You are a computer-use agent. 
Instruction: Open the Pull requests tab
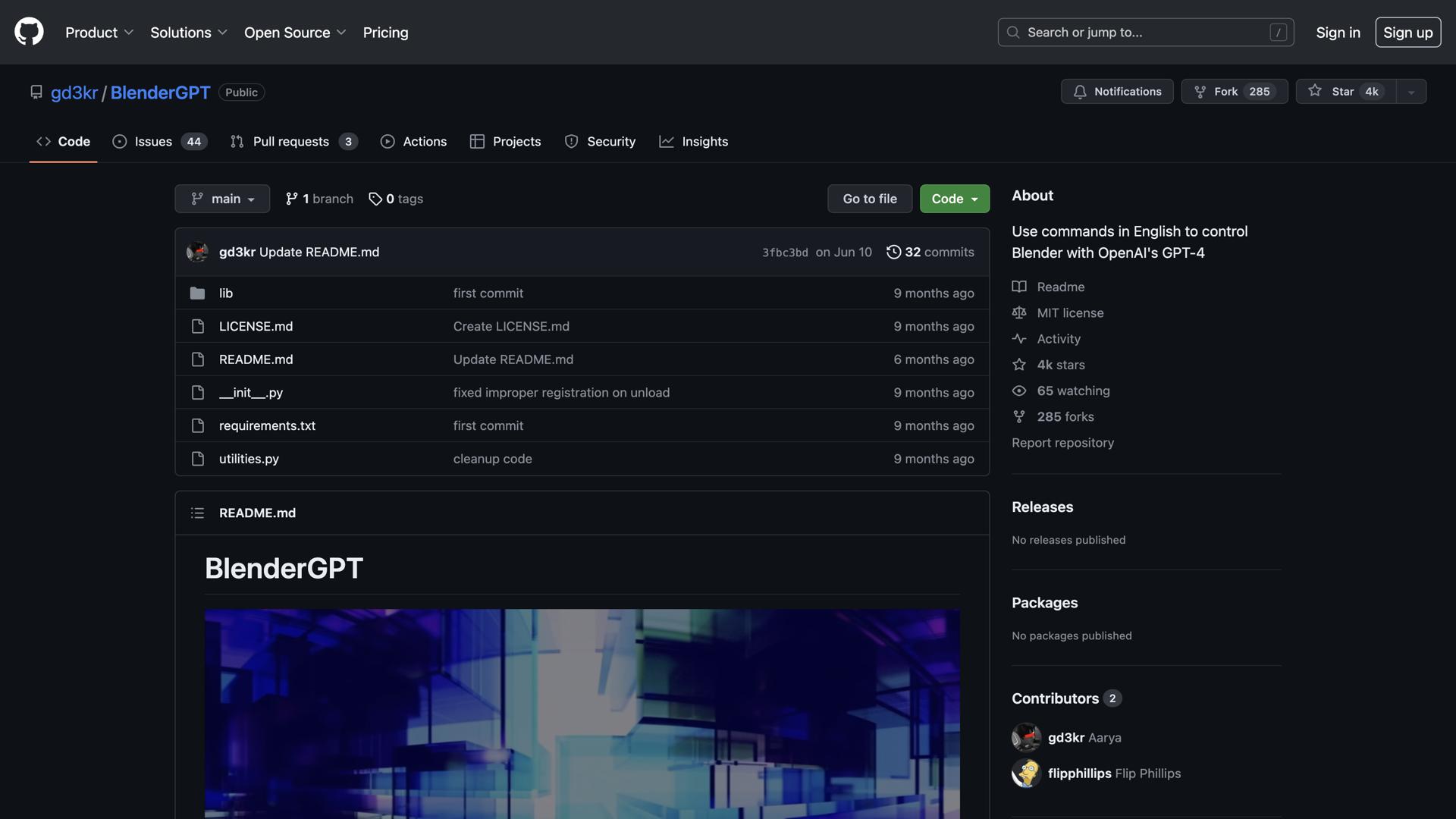(293, 142)
